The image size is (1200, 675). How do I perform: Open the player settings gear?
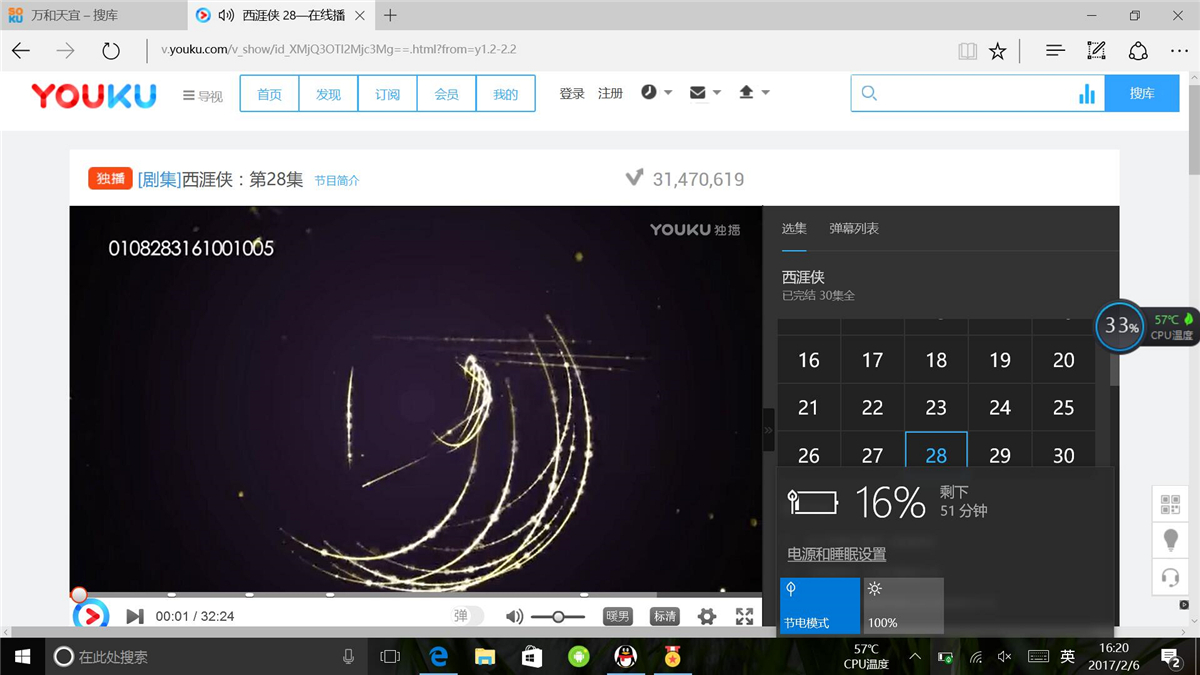(707, 617)
